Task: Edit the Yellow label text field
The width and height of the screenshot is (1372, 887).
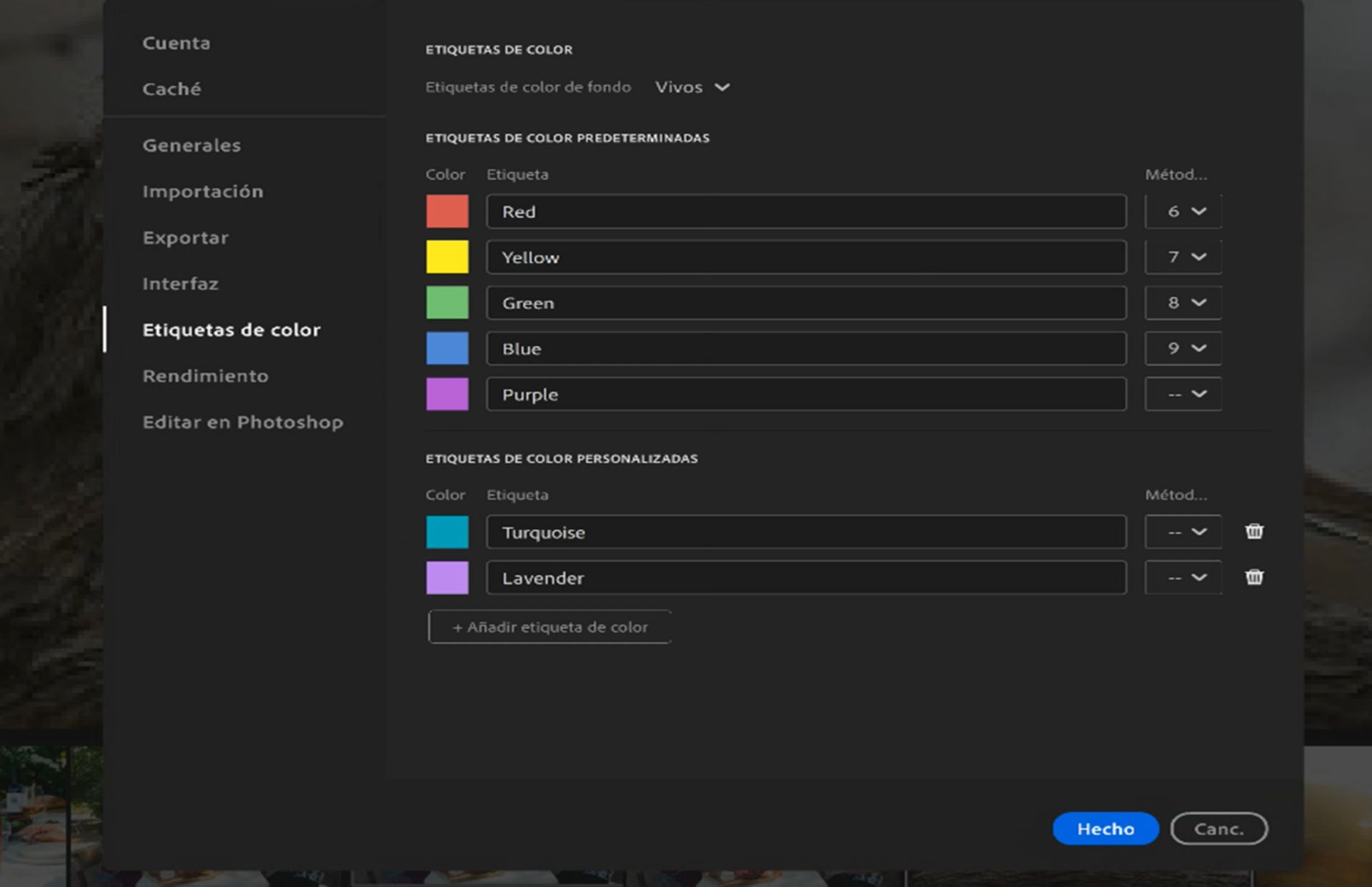Action: click(x=807, y=257)
